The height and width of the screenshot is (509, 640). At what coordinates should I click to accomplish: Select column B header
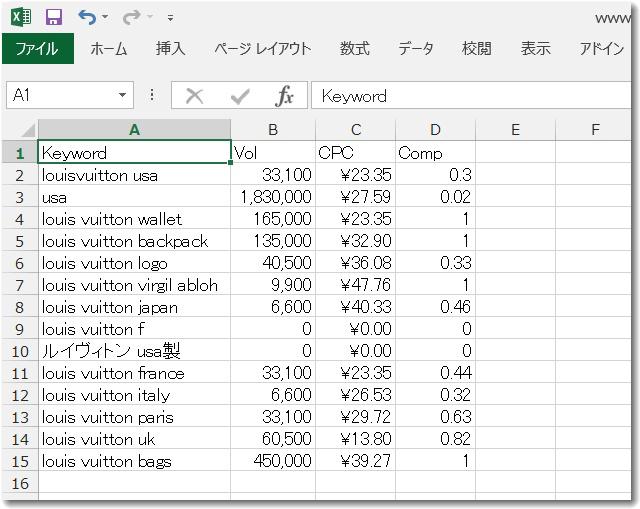click(x=273, y=130)
